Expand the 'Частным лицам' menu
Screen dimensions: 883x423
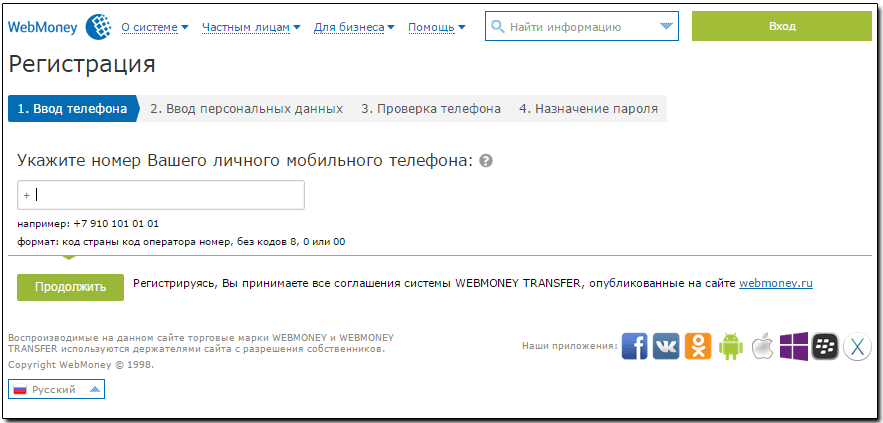click(x=251, y=27)
